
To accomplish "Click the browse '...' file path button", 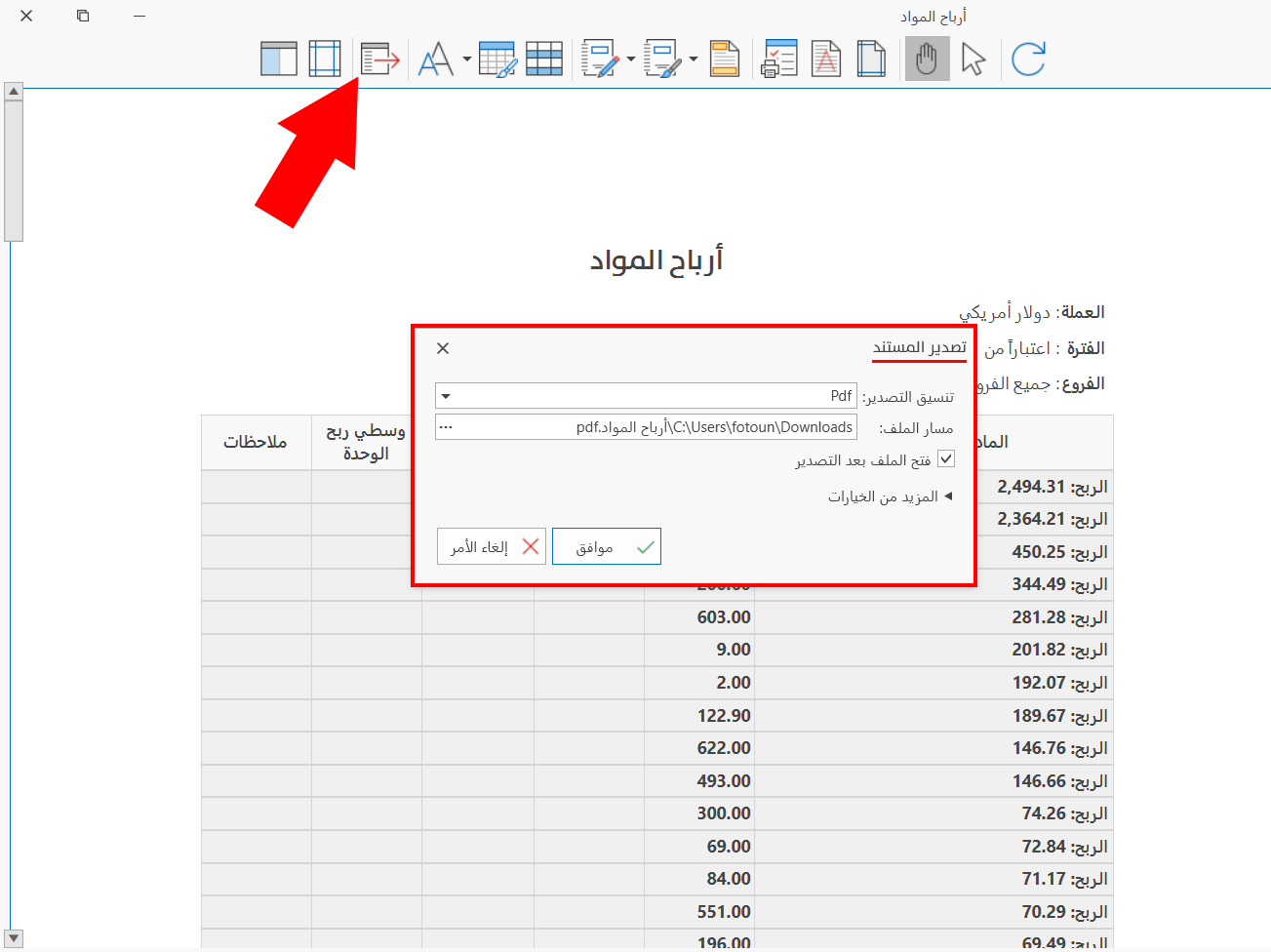I will click(x=446, y=427).
